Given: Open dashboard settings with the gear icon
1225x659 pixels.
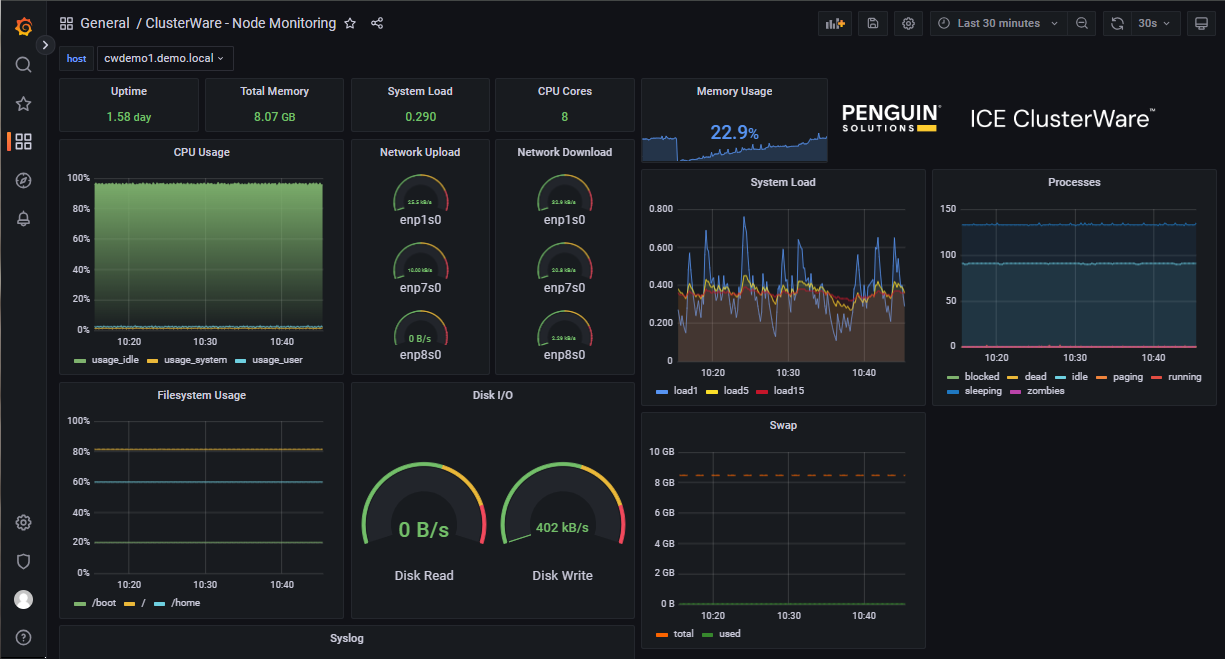Looking at the screenshot, I should click(x=908, y=23).
